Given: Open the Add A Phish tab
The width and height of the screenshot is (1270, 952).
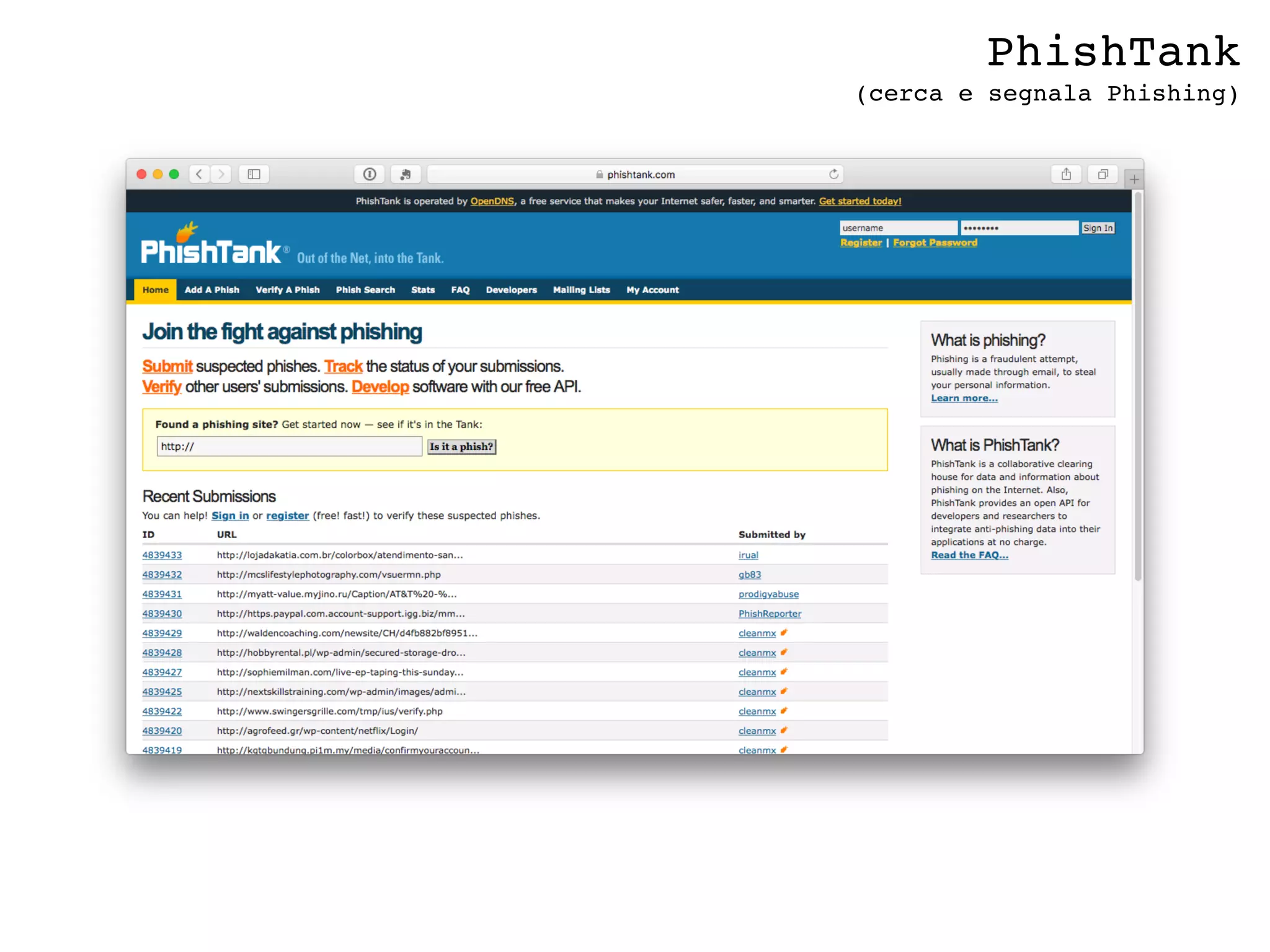Looking at the screenshot, I should [x=211, y=289].
